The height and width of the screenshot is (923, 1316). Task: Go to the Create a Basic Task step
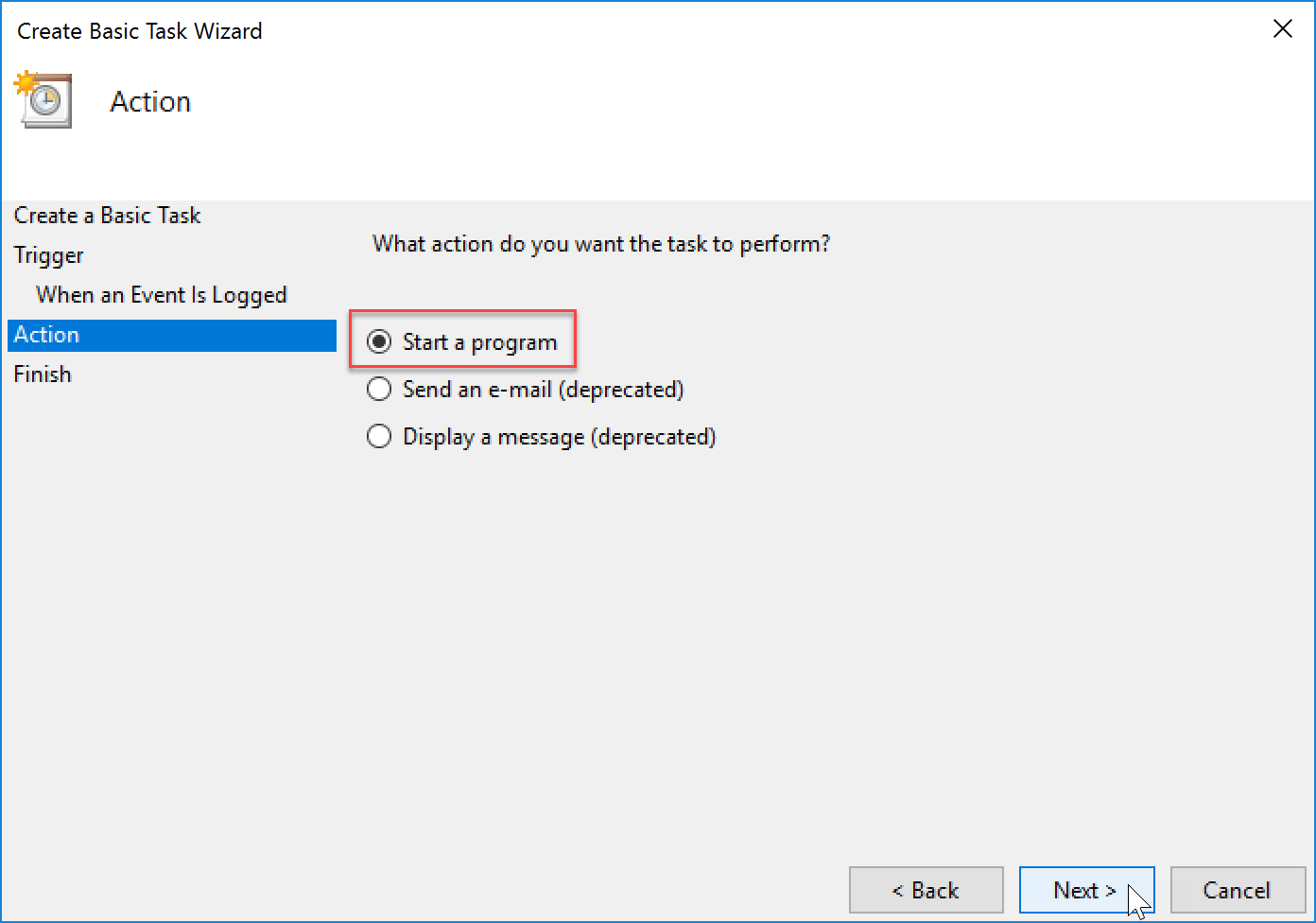(x=107, y=216)
